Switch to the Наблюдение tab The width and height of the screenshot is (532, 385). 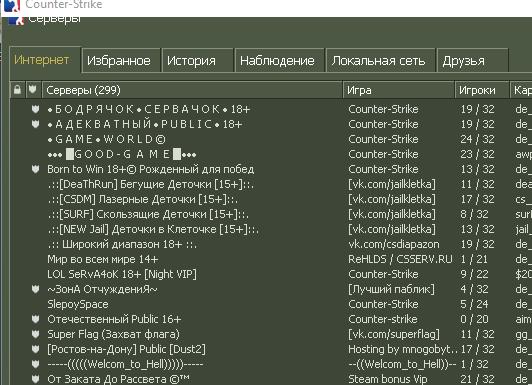click(280, 61)
